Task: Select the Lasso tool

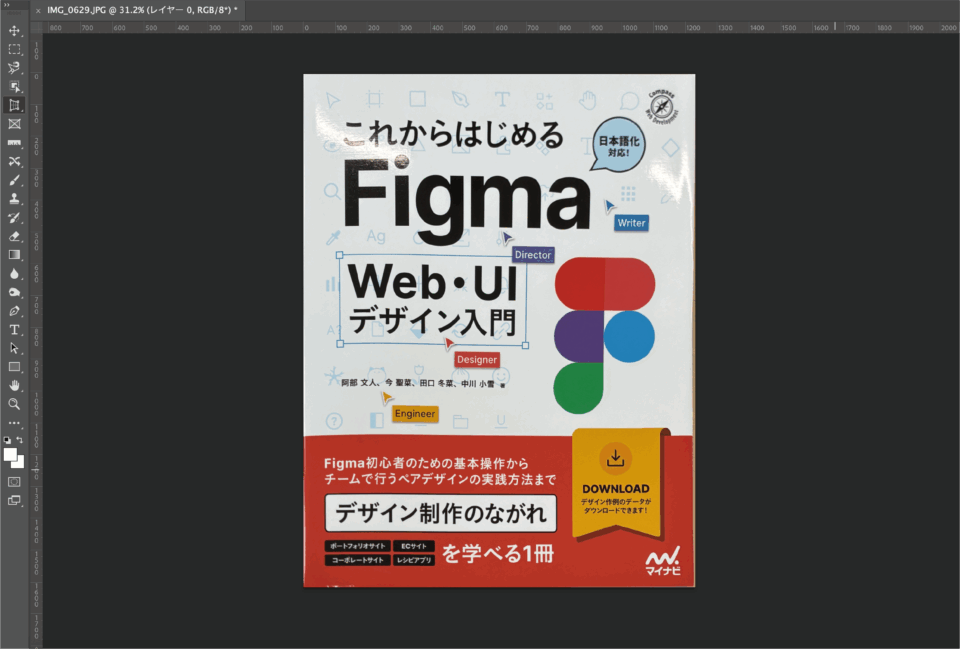Action: point(14,68)
